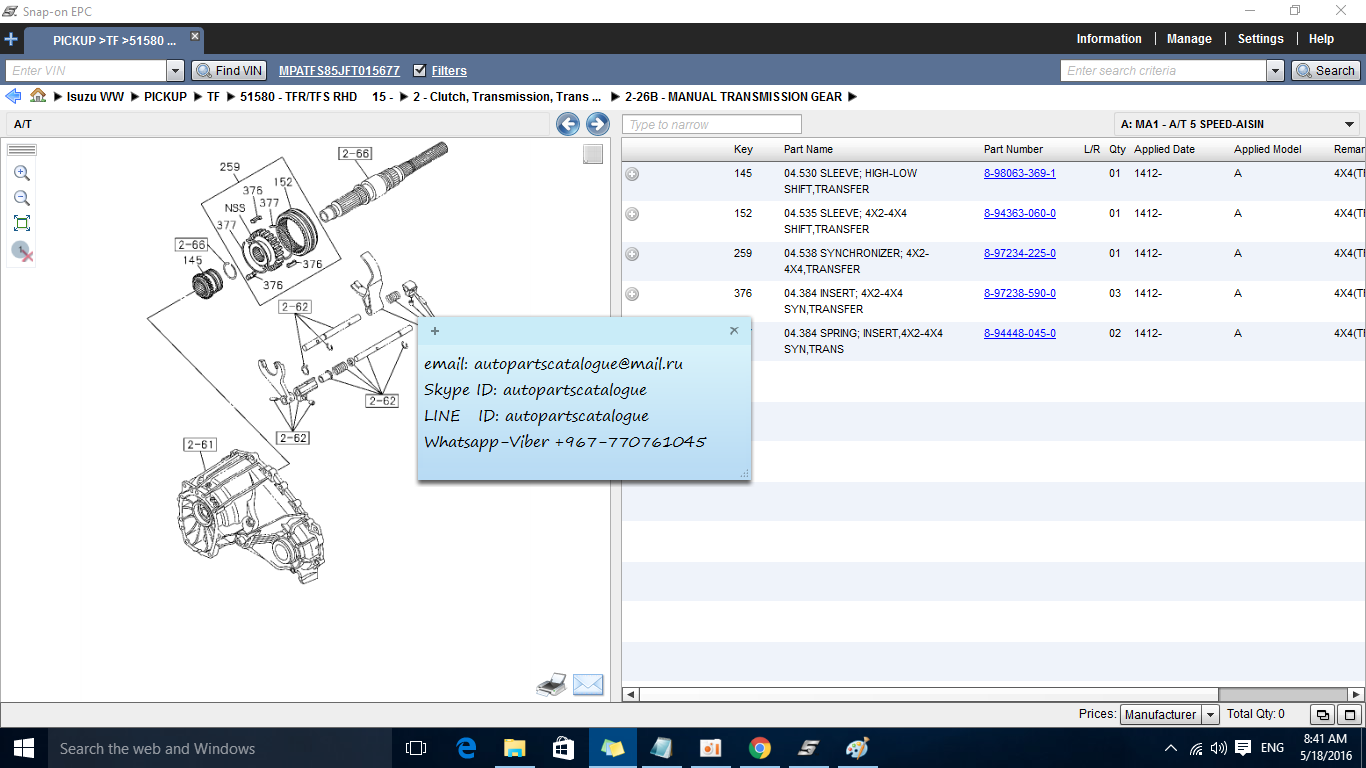Screen dimensions: 1366x768
Task: Open part number 8-98063-369-1
Action: click(x=1020, y=173)
